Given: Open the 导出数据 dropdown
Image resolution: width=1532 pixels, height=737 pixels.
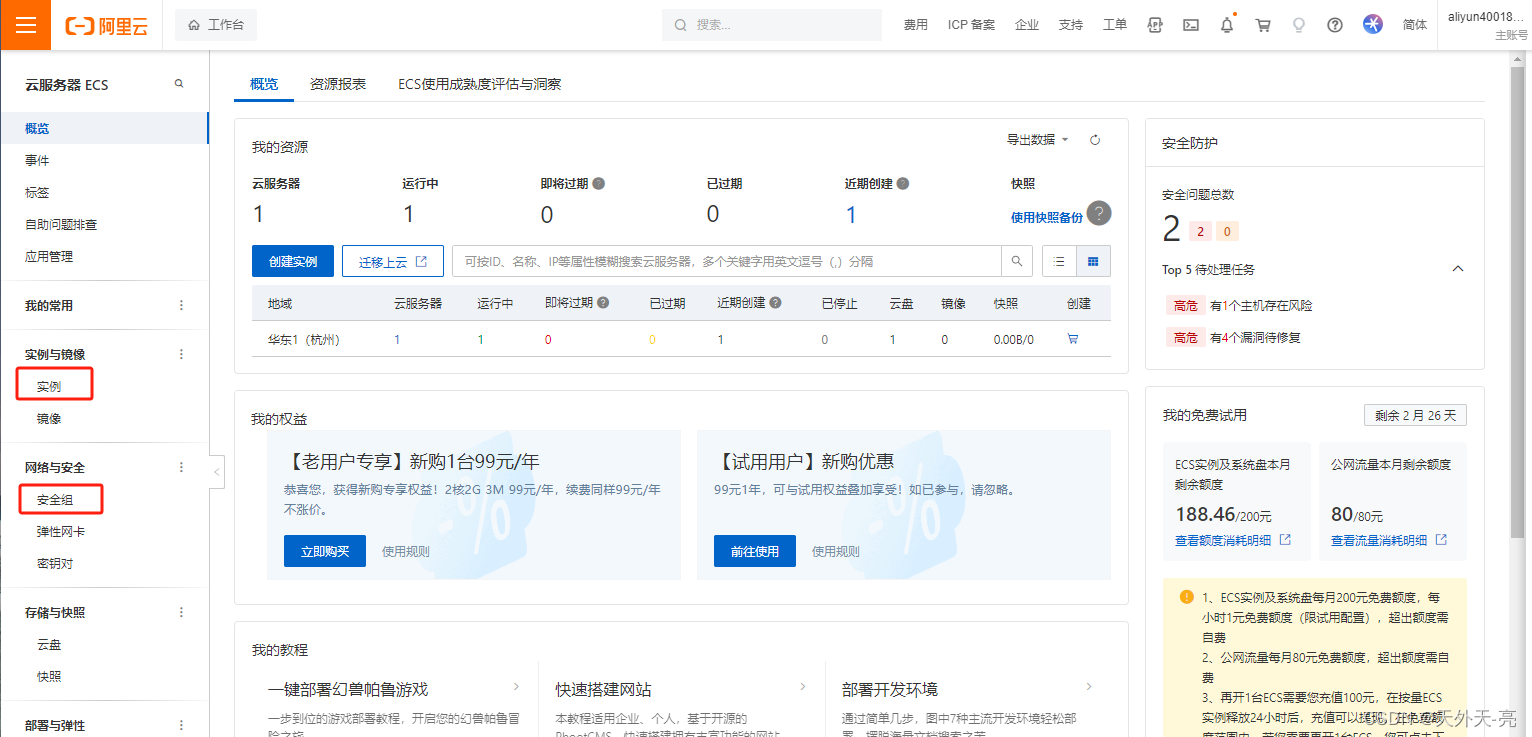Looking at the screenshot, I should [1038, 140].
